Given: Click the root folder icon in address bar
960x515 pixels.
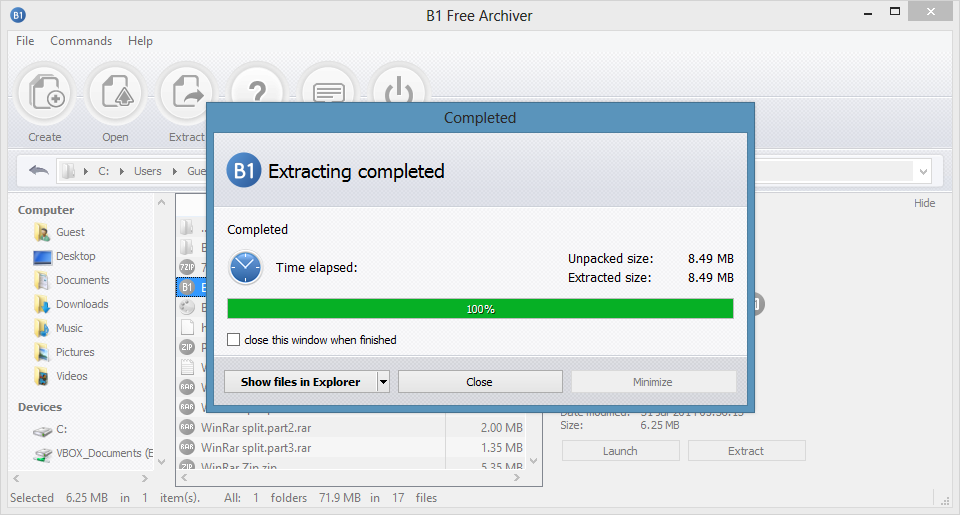Looking at the screenshot, I should pos(69,171).
